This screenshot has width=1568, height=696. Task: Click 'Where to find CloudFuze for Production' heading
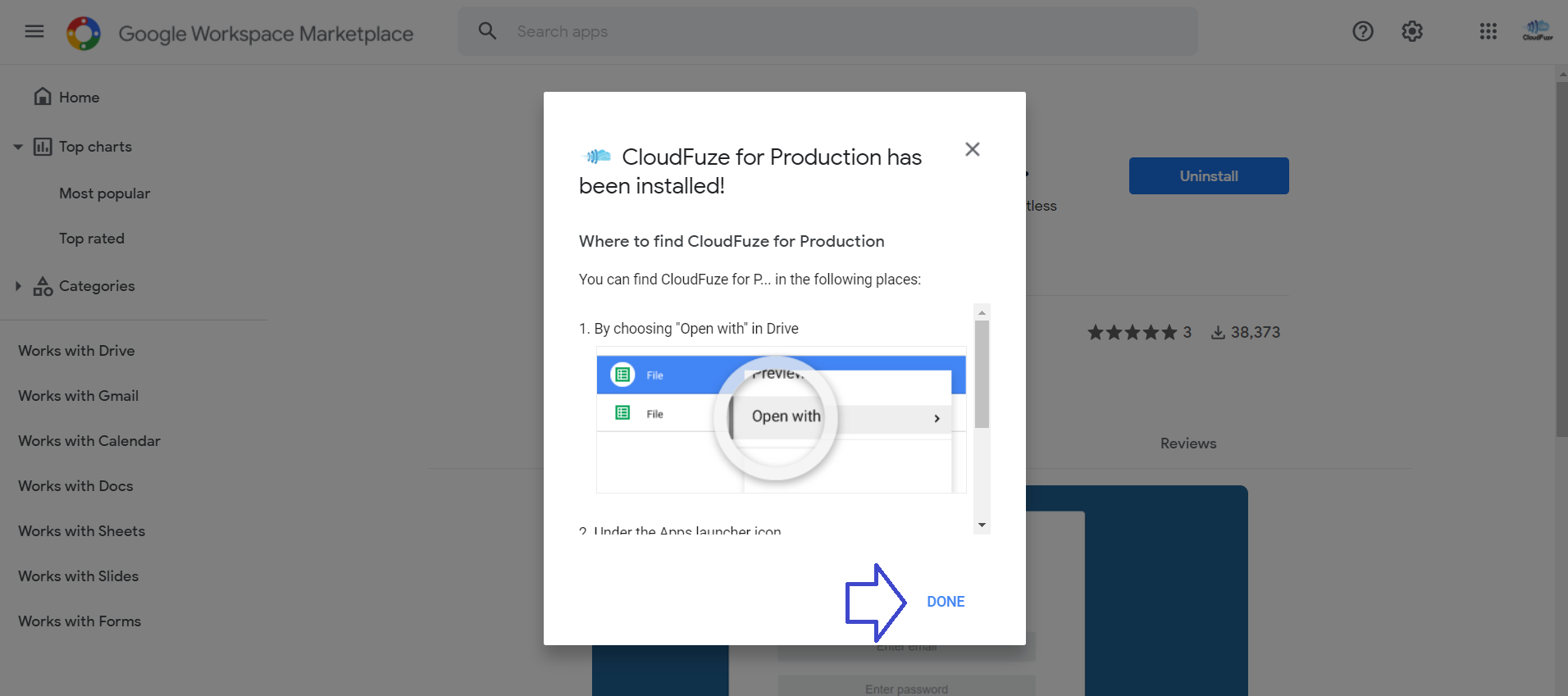(x=732, y=241)
